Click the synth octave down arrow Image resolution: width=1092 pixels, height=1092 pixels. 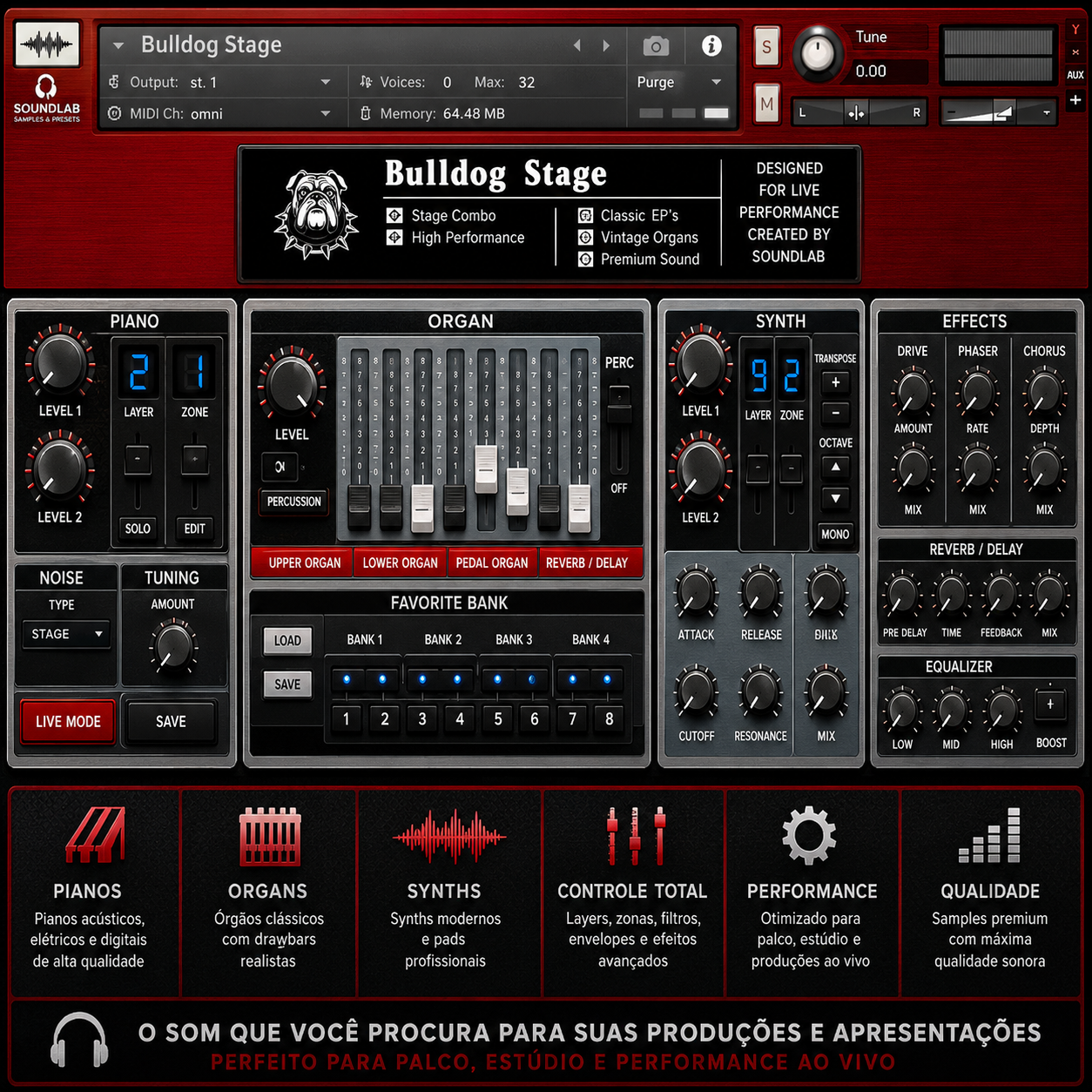tap(836, 499)
